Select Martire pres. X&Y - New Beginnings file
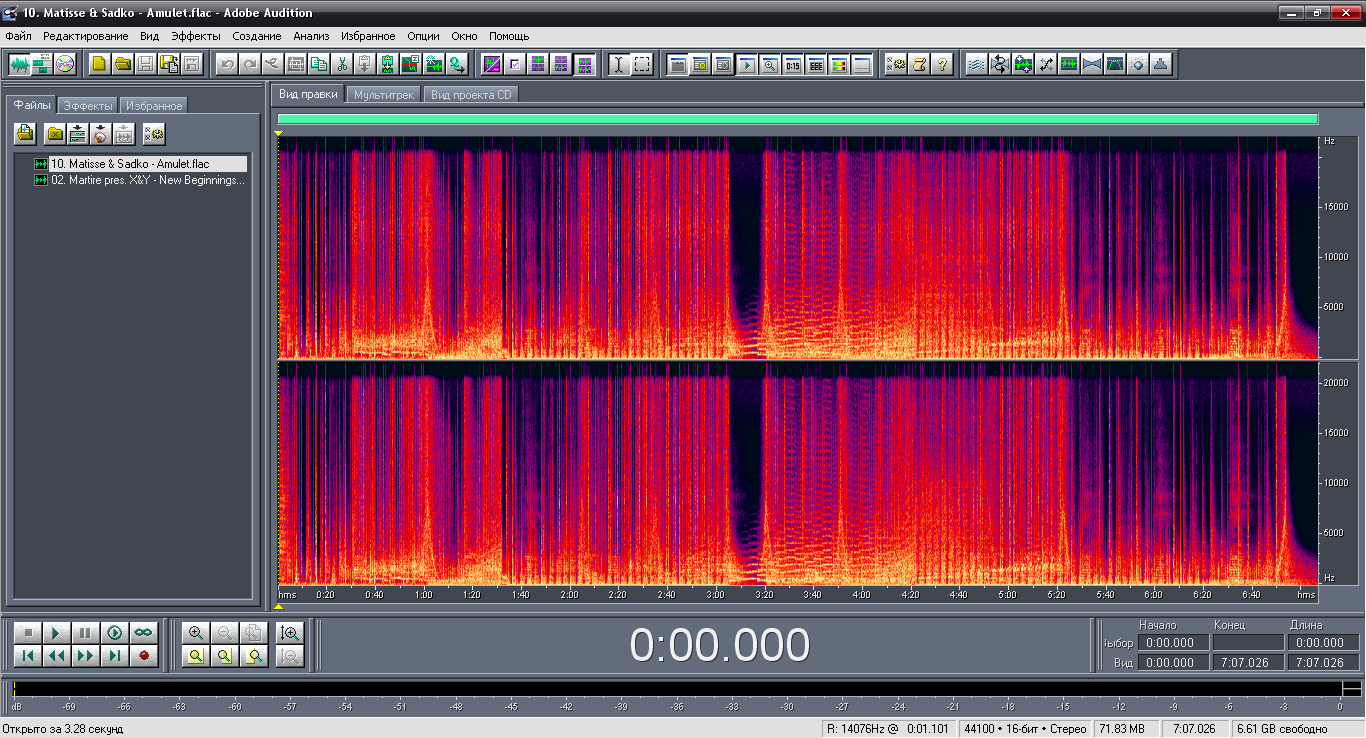 pos(147,180)
